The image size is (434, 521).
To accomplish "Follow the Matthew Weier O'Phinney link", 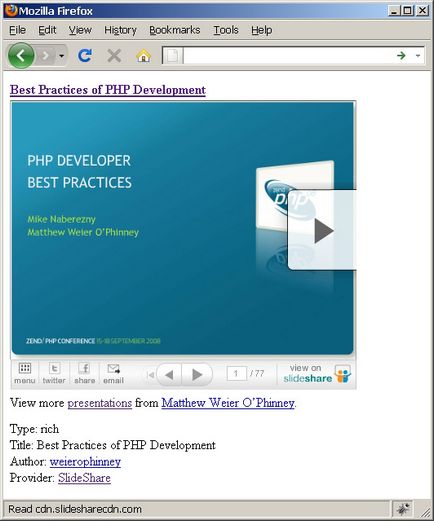I will pyautogui.click(x=228, y=403).
